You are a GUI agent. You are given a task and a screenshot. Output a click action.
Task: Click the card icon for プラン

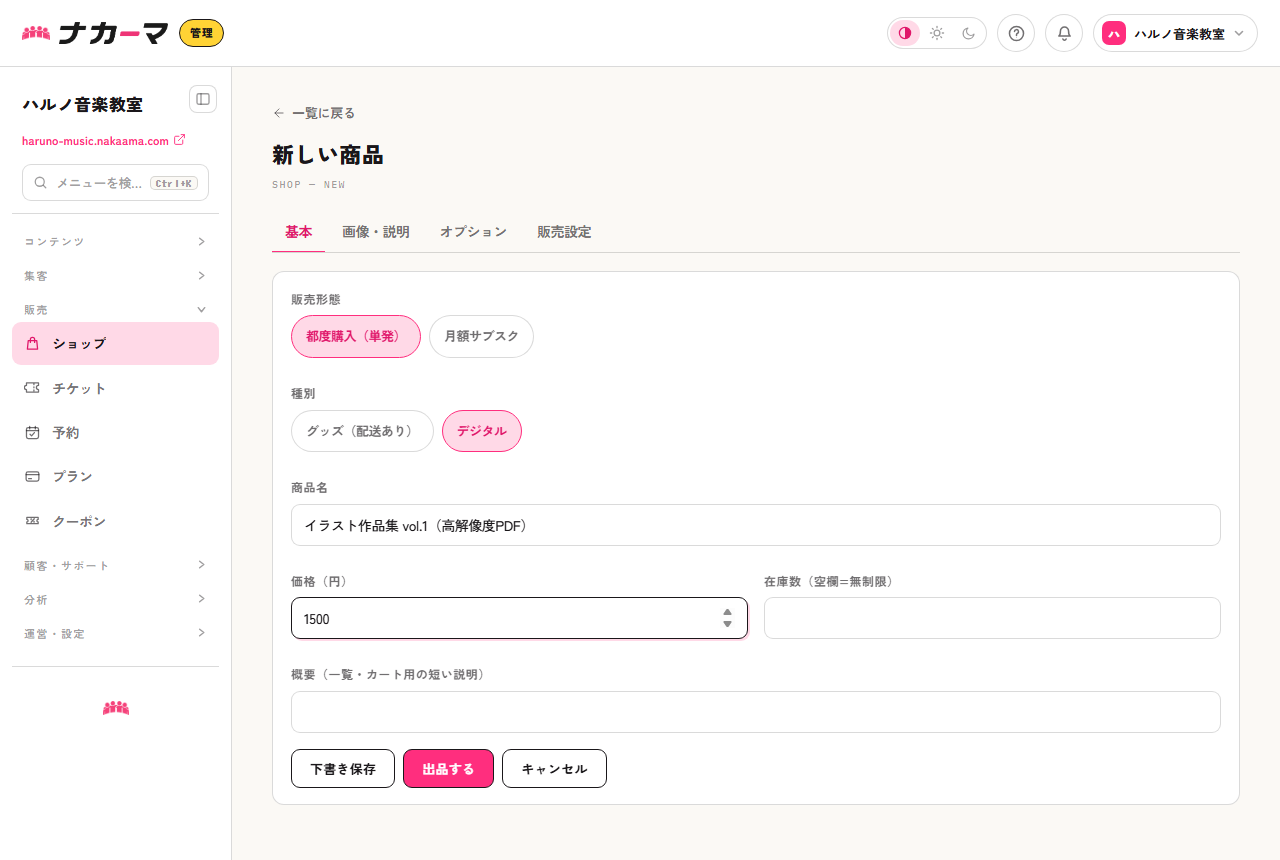point(32,476)
